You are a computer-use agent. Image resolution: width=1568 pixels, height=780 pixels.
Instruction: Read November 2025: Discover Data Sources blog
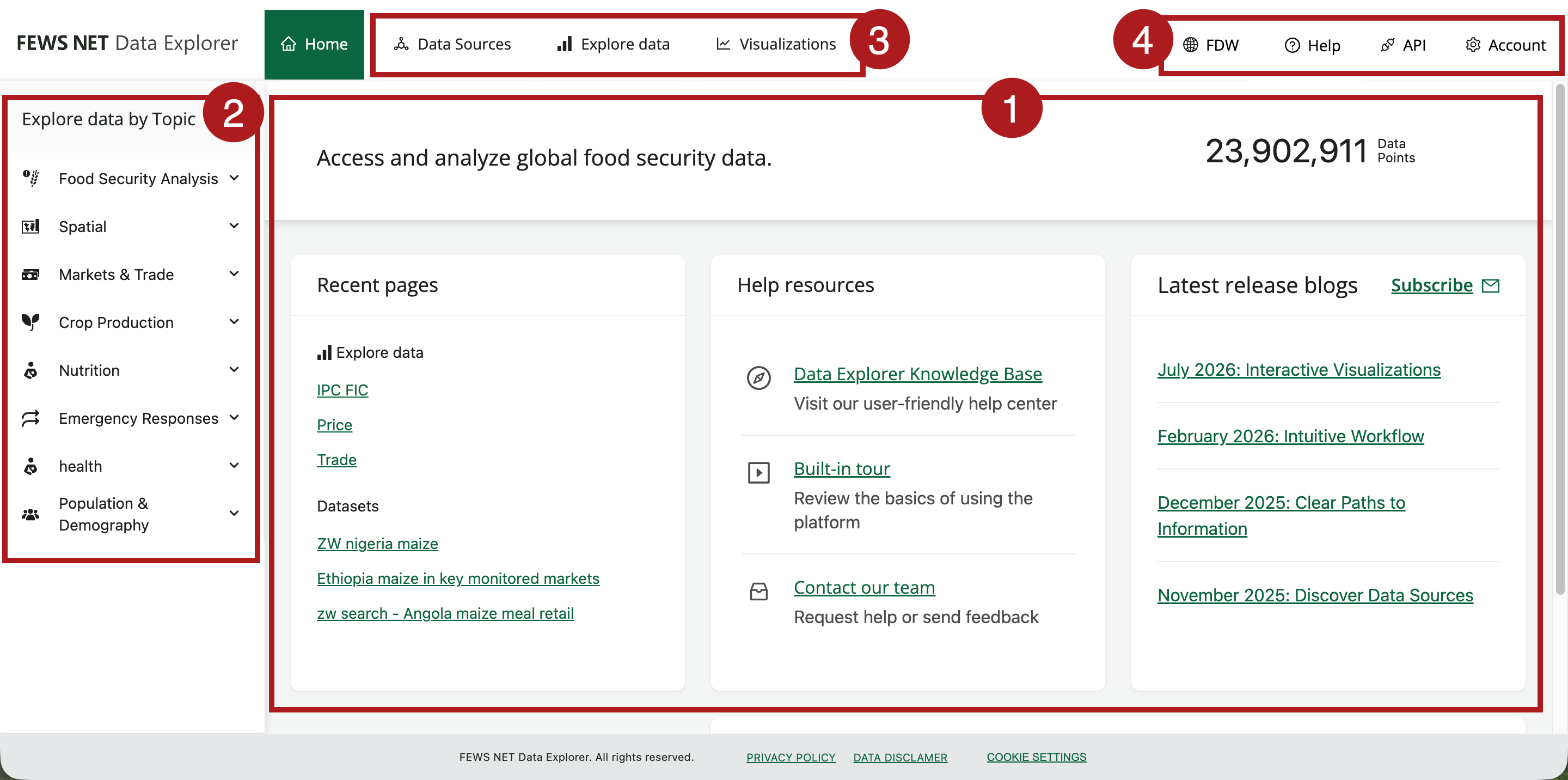1315,595
